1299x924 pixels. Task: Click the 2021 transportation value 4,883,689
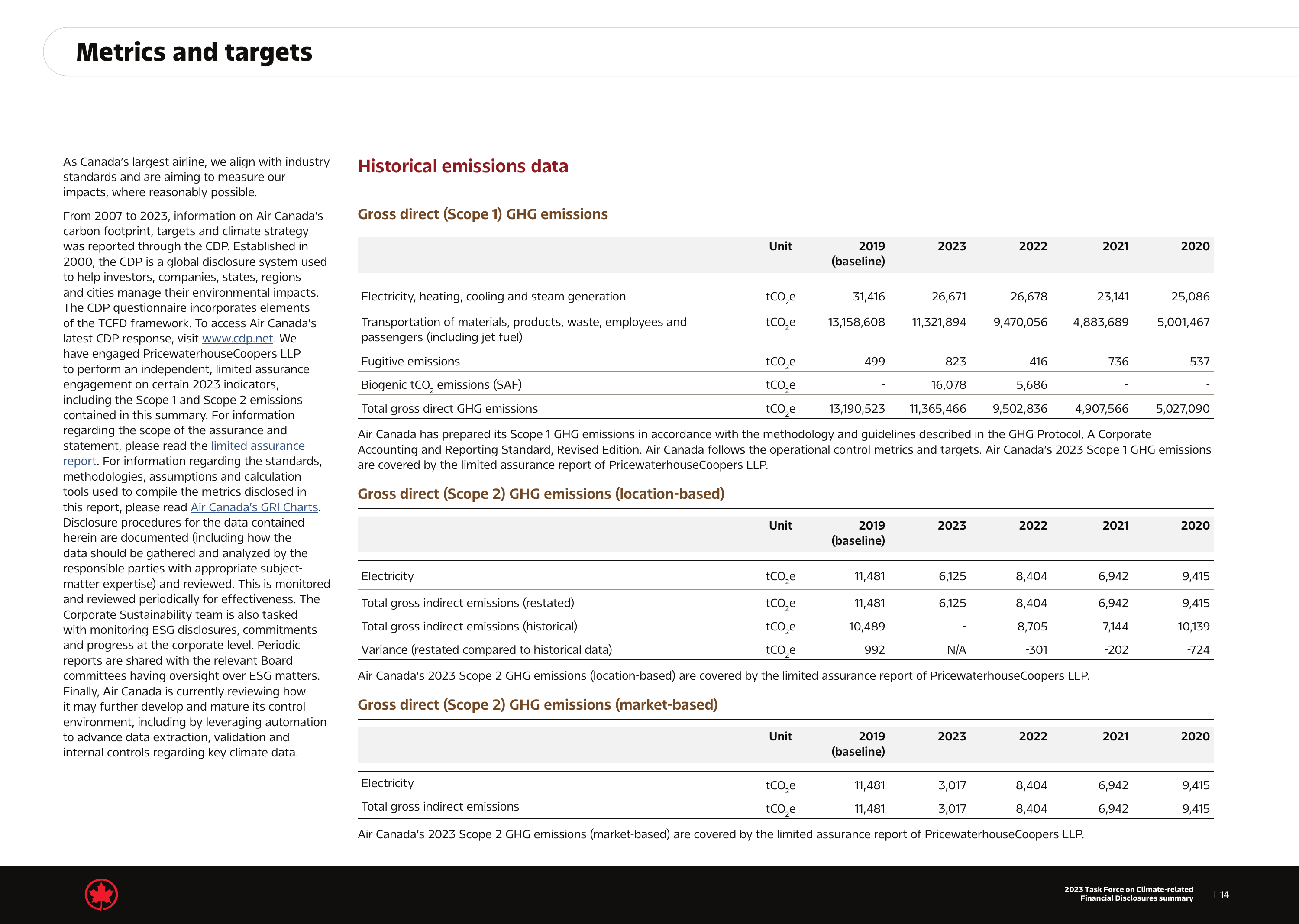[x=1100, y=322]
